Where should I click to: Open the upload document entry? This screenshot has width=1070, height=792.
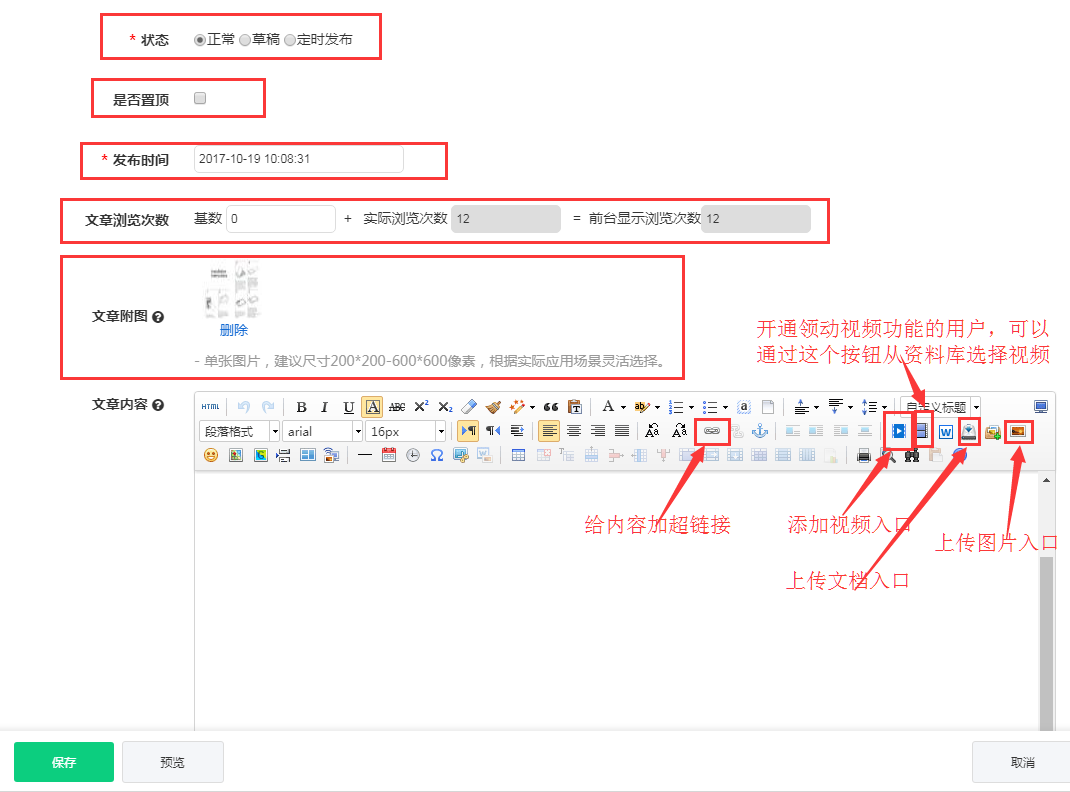click(968, 431)
